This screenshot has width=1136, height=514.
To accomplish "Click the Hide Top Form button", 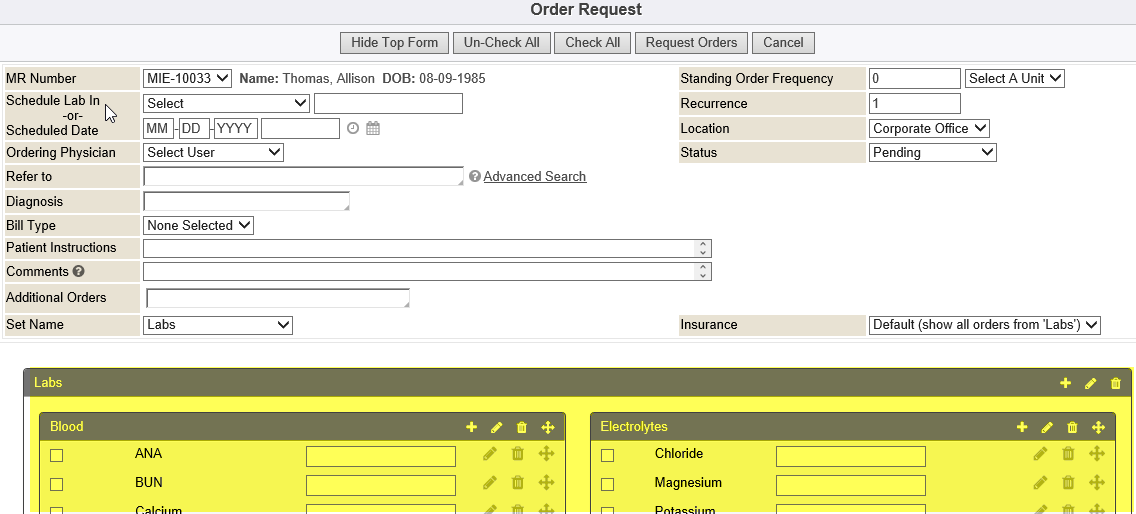I will [394, 43].
